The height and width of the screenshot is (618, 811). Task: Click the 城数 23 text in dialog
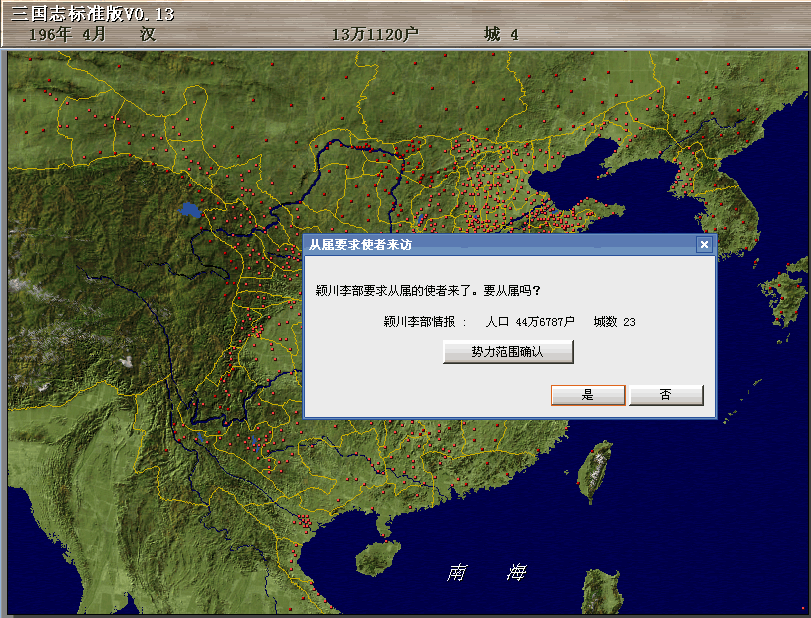click(614, 322)
